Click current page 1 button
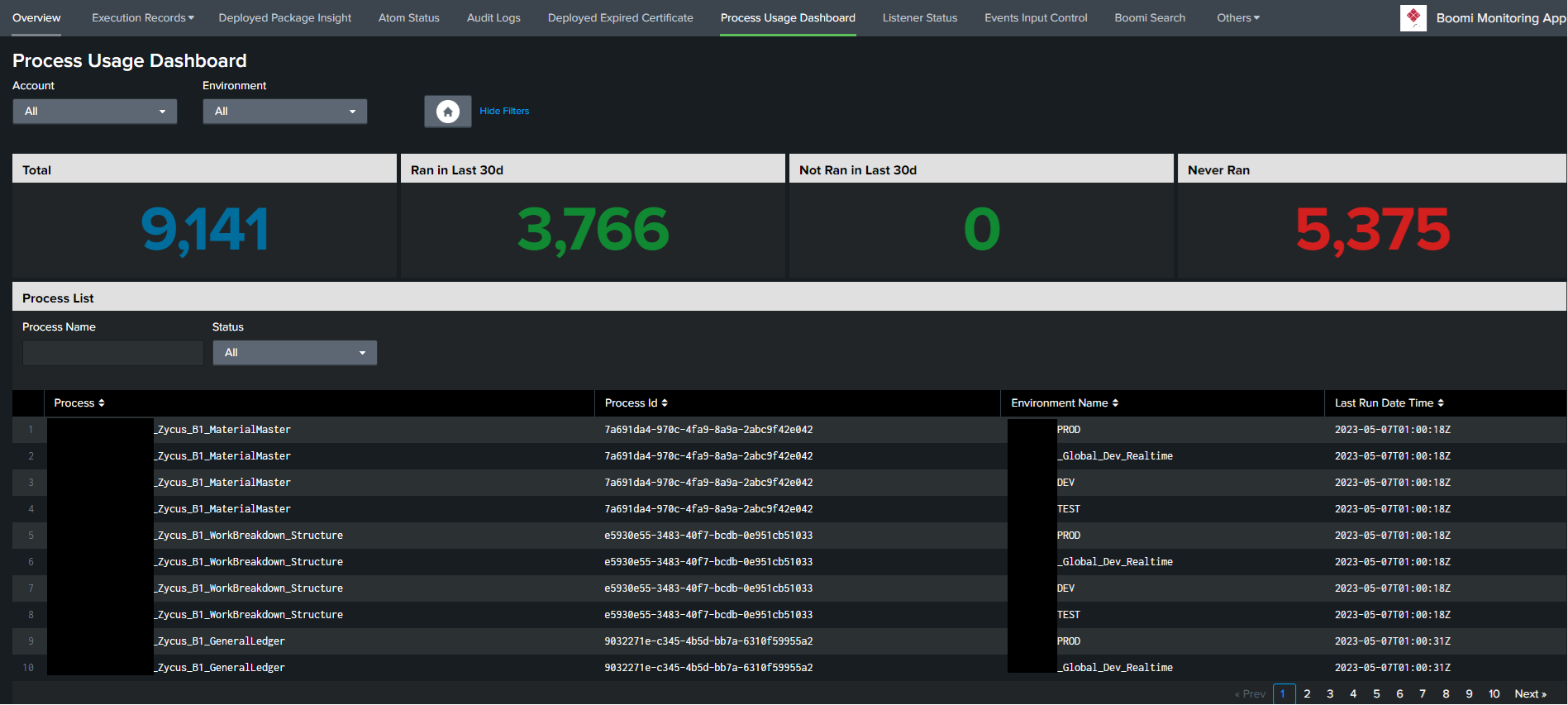The height and width of the screenshot is (705, 1568). pyautogui.click(x=1284, y=694)
